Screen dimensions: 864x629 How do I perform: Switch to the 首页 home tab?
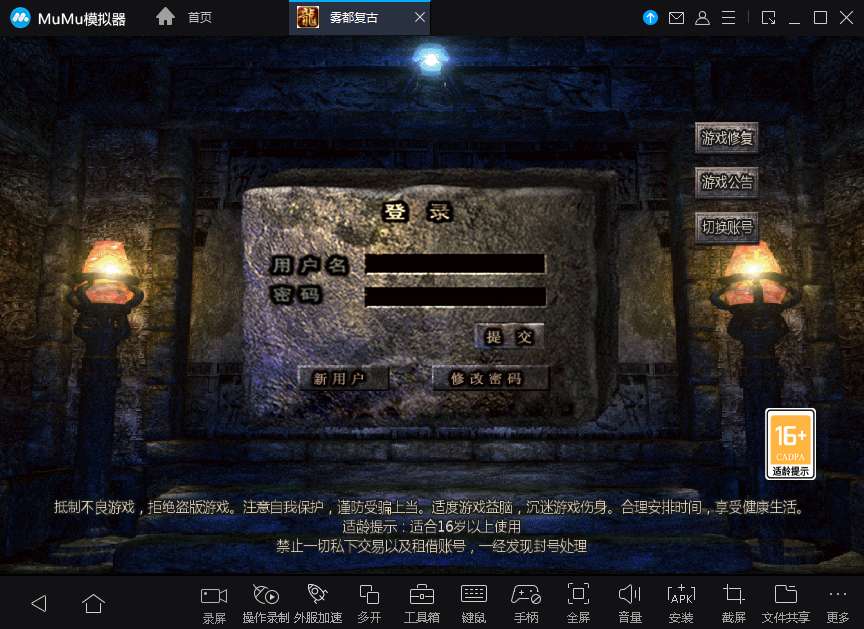[x=183, y=16]
